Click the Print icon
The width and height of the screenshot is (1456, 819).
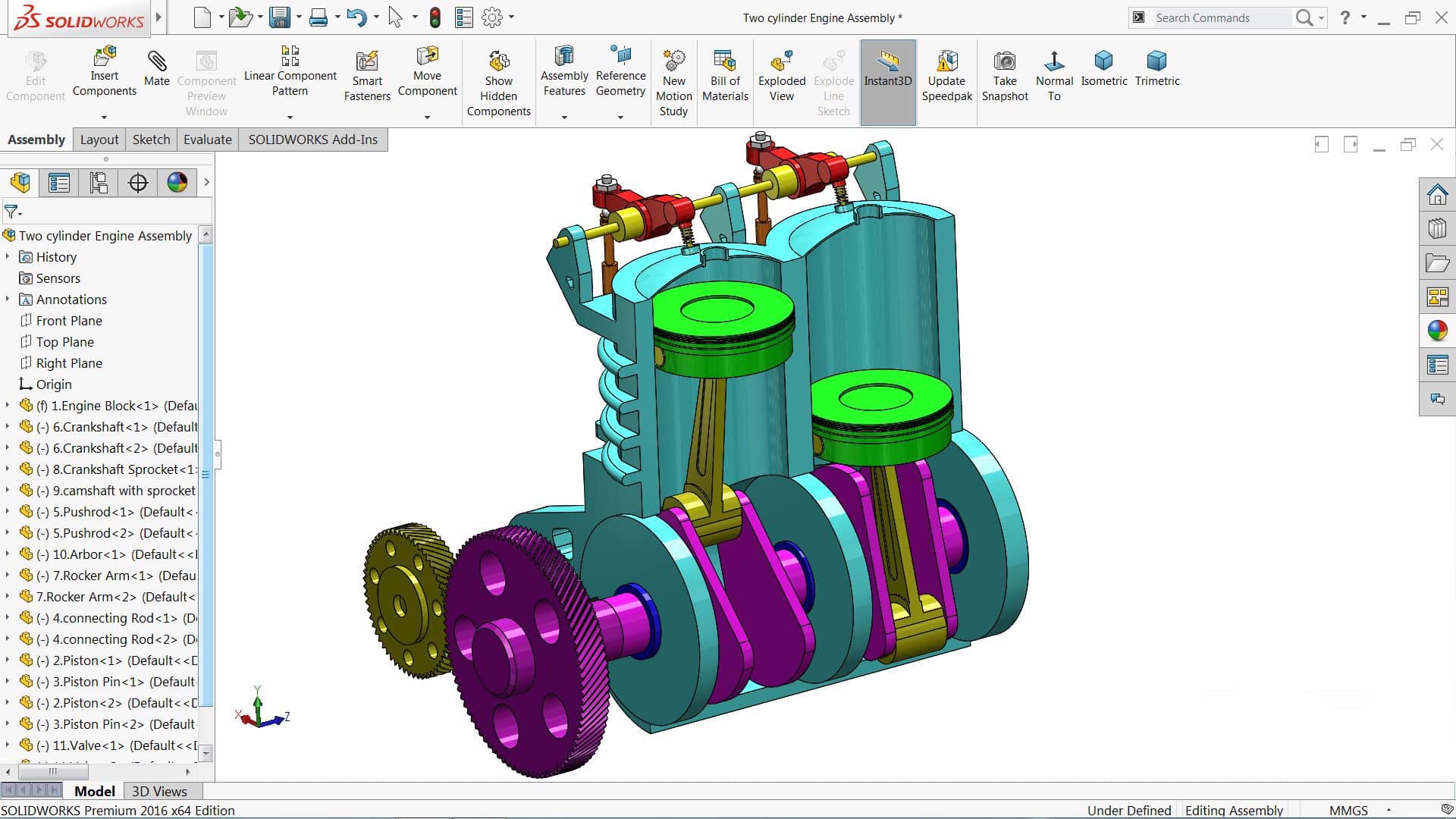click(318, 17)
